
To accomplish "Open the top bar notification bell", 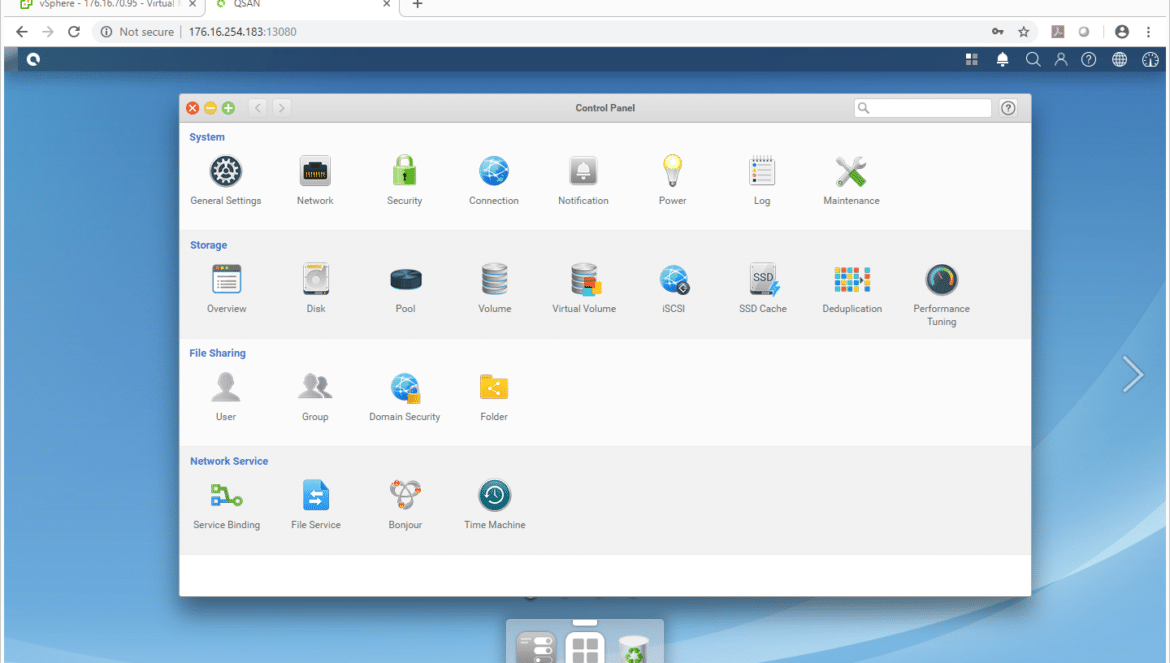I will (1002, 60).
